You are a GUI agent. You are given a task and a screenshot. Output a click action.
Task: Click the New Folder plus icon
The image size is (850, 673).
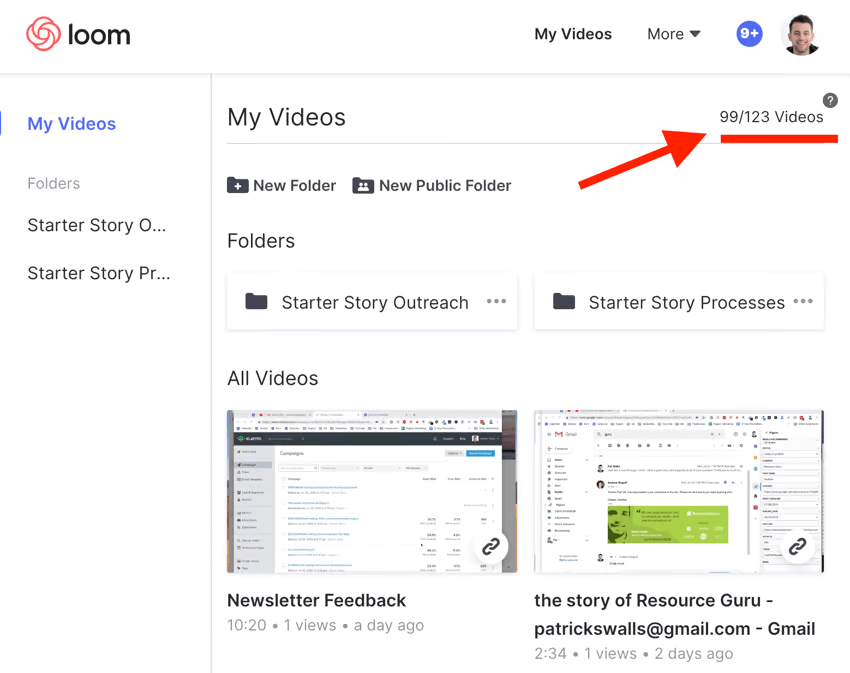[238, 185]
